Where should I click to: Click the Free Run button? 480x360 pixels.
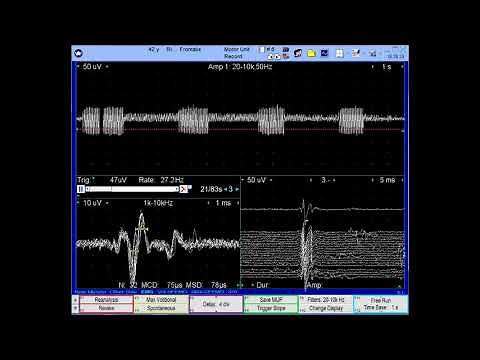pyautogui.click(x=381, y=300)
